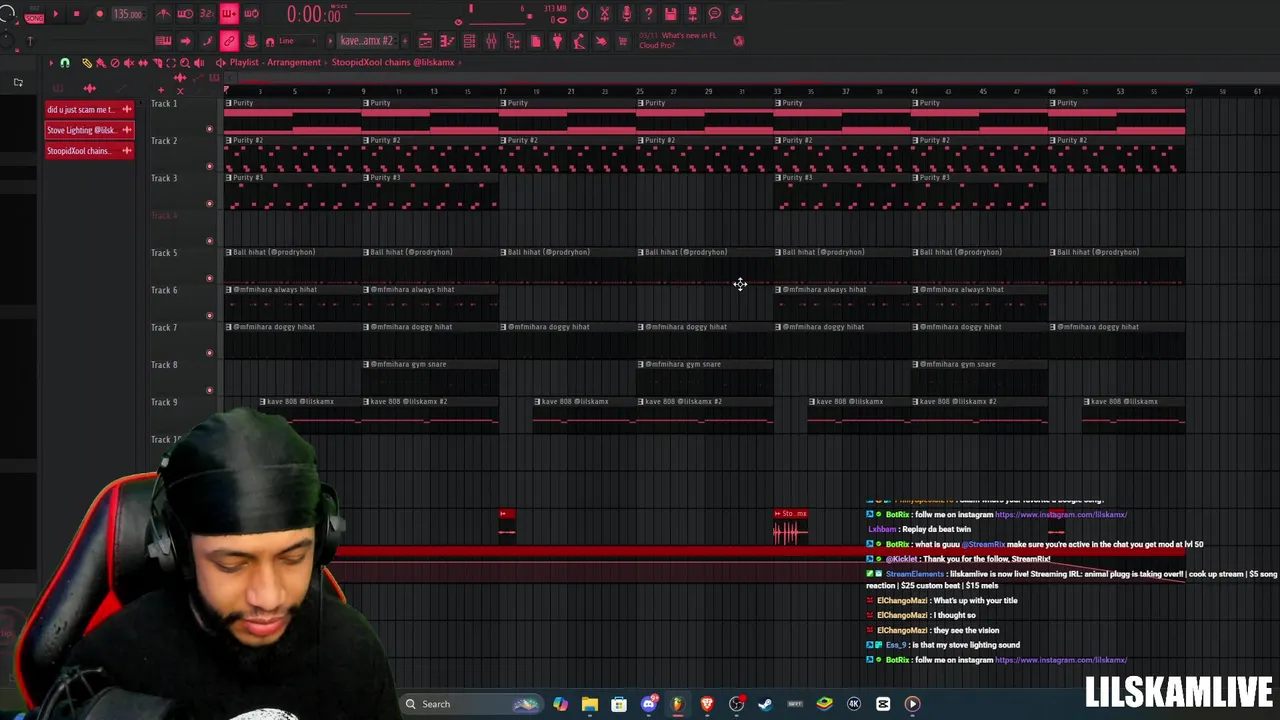Toggle typing keyboard to piano icon
Viewport: 1280px width, 720px height.
[163, 41]
